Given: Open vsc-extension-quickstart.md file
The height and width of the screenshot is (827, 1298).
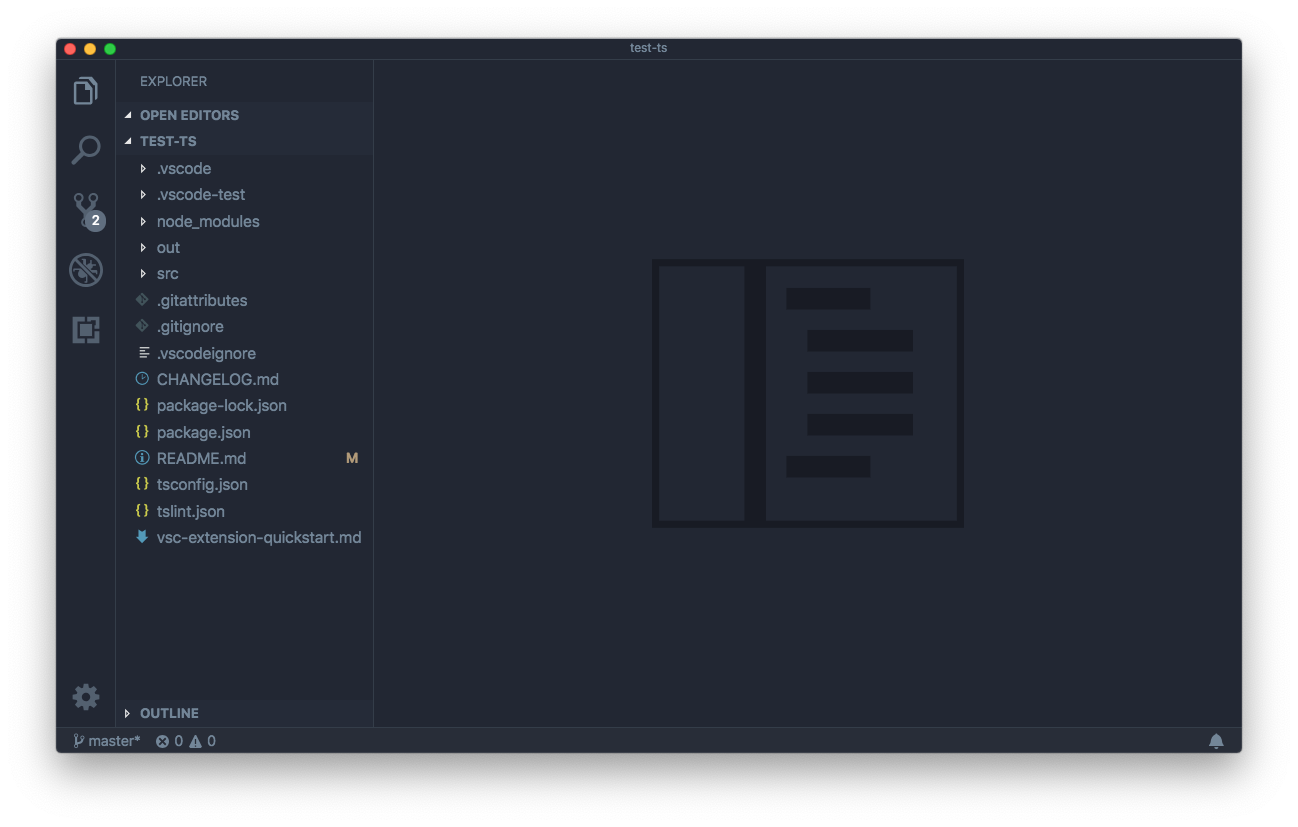Looking at the screenshot, I should (244, 537).
